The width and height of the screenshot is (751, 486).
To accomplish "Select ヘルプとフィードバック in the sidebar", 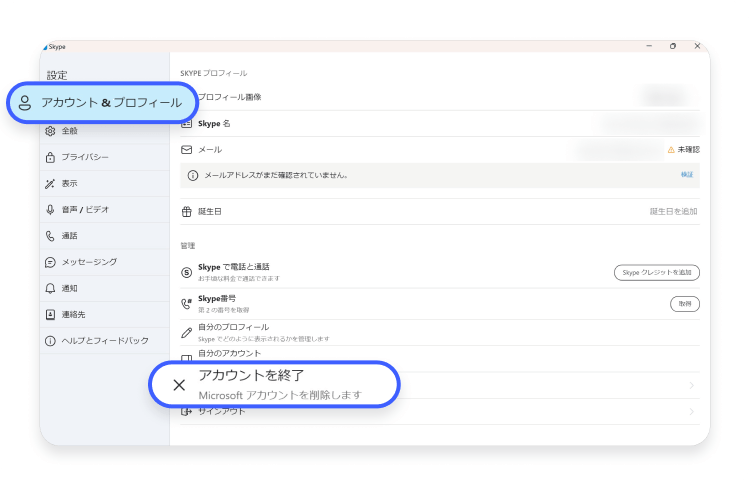I will 105,341.
